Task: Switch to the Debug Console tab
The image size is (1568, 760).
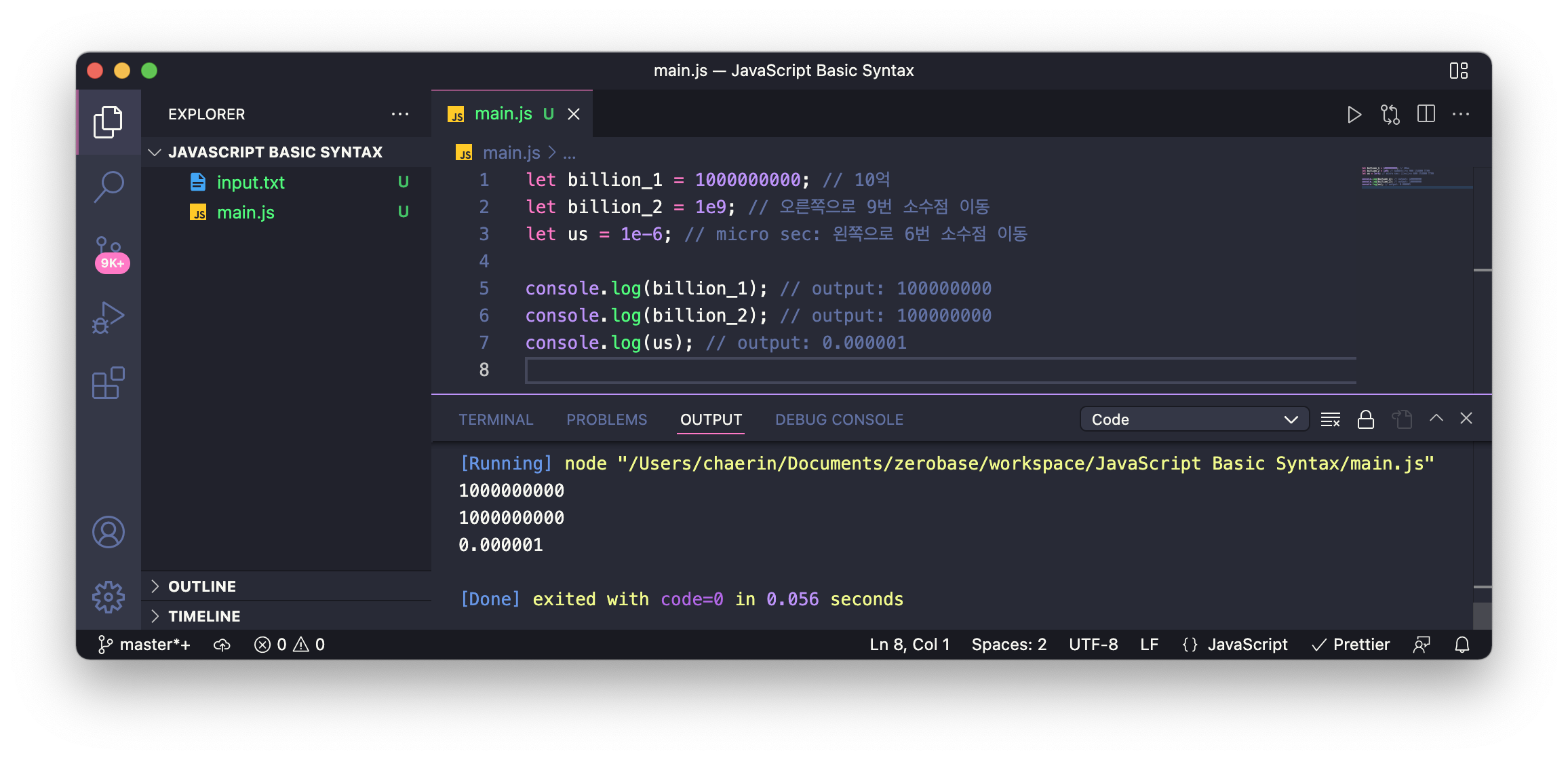Action: click(839, 419)
